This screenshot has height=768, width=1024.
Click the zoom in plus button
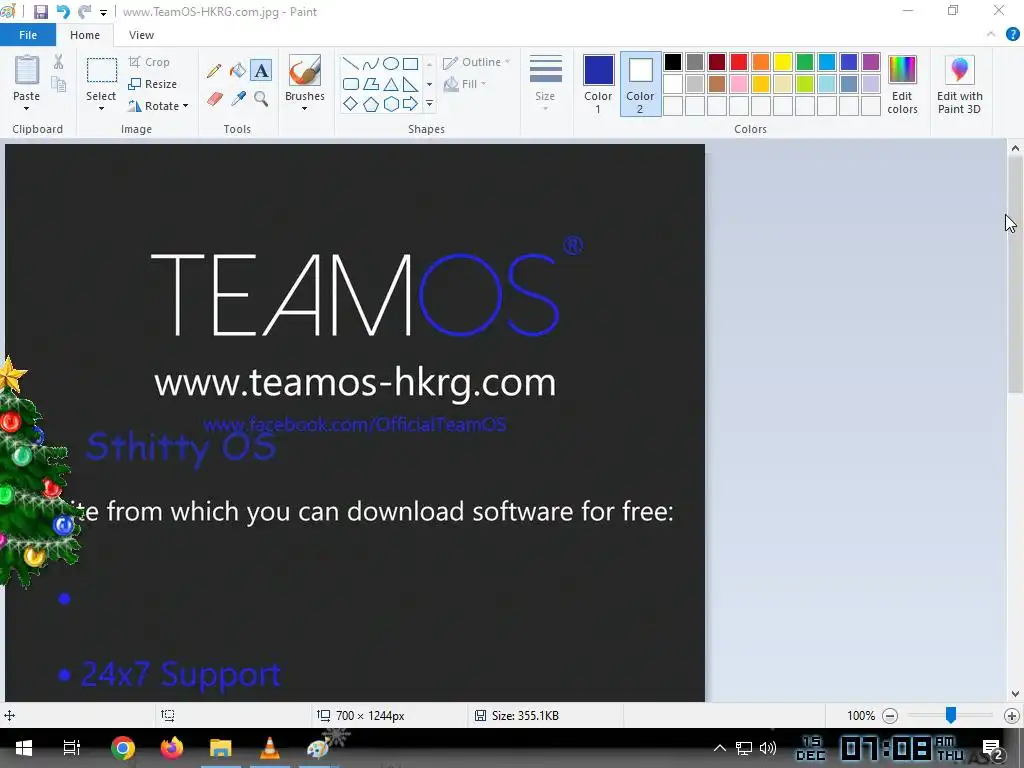tap(1012, 716)
